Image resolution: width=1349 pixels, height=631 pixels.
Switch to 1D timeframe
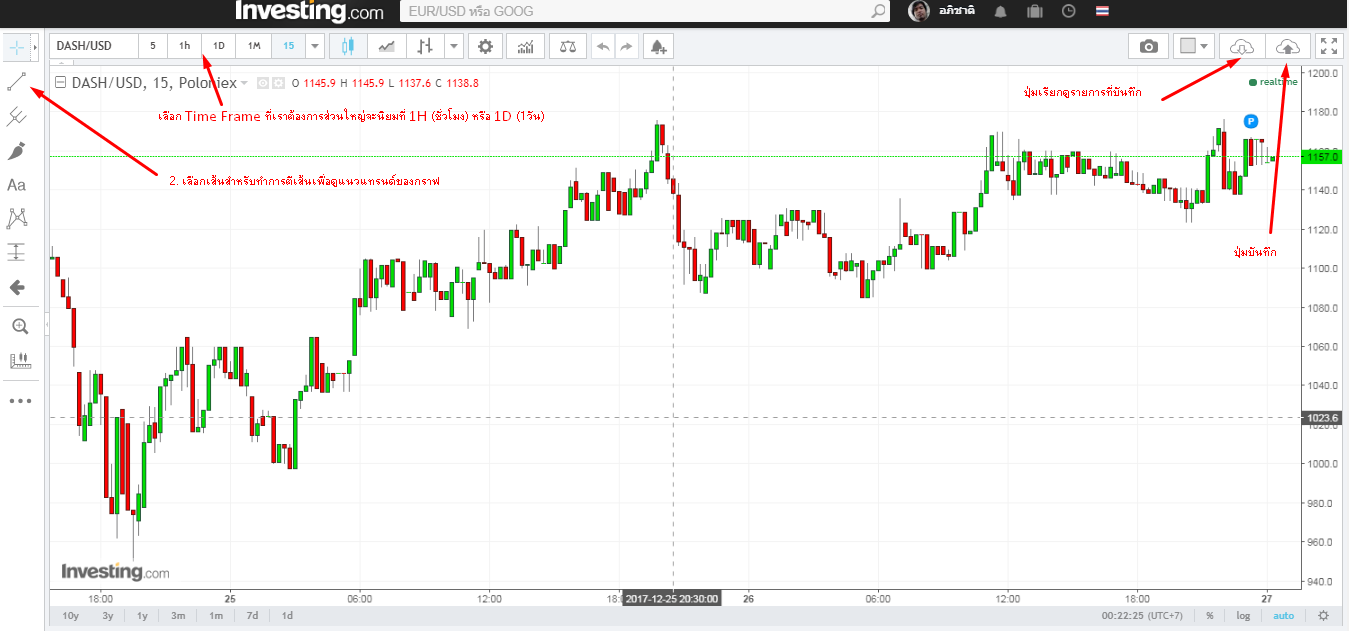click(x=219, y=46)
